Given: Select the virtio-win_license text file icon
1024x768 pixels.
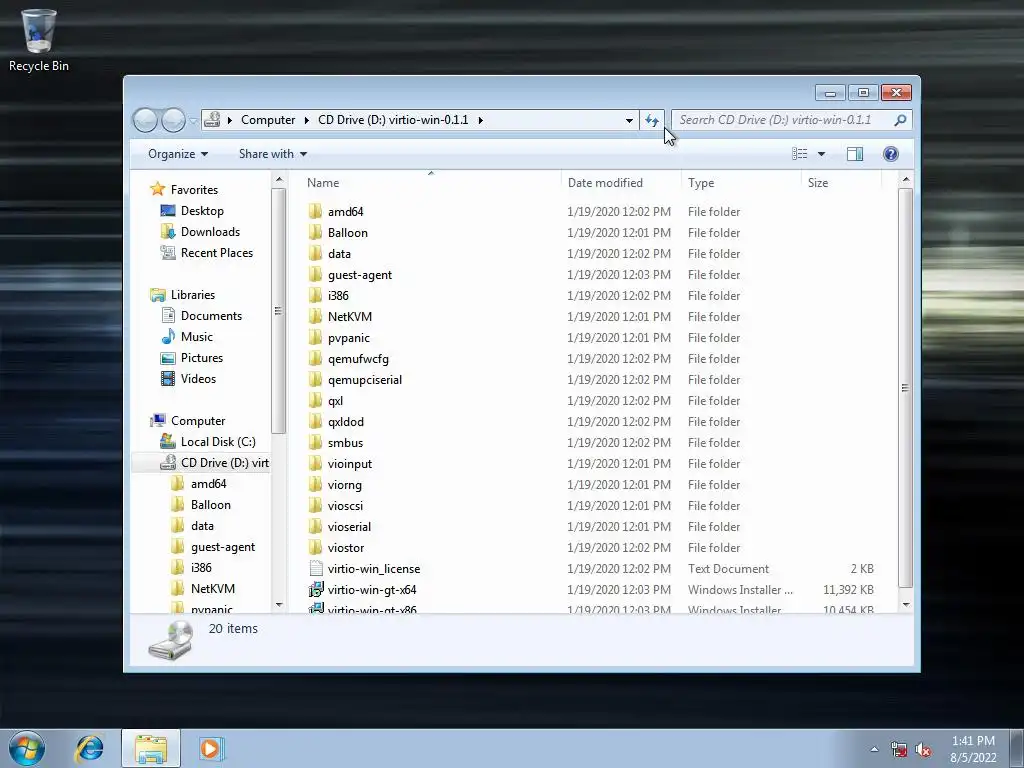Looking at the screenshot, I should coord(315,568).
